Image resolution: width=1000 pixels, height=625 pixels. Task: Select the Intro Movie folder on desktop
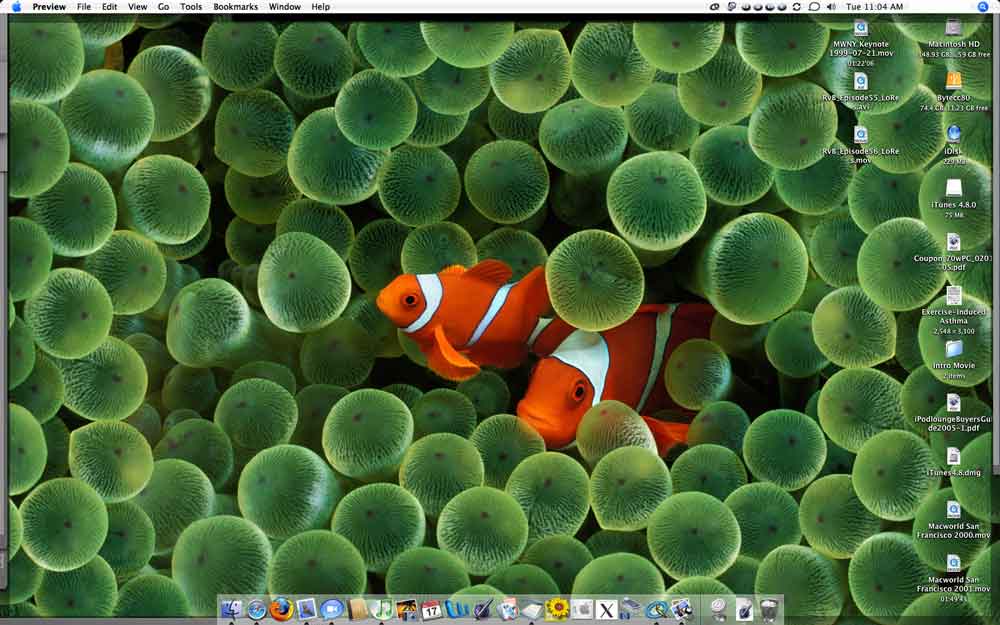[954, 349]
